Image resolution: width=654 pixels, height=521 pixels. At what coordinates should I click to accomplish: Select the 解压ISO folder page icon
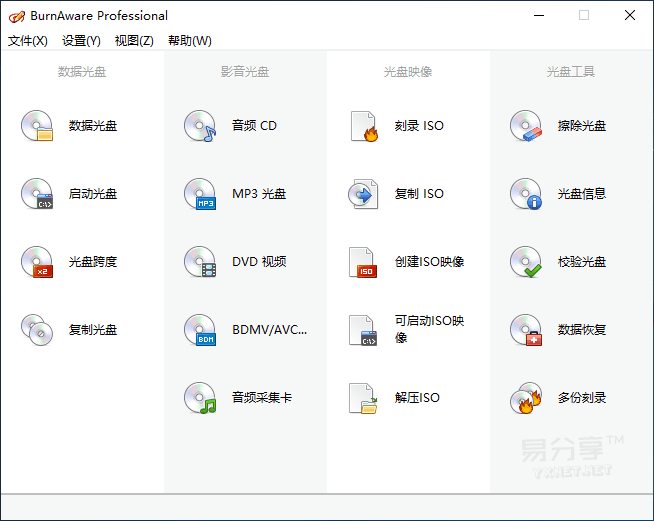pos(363,398)
